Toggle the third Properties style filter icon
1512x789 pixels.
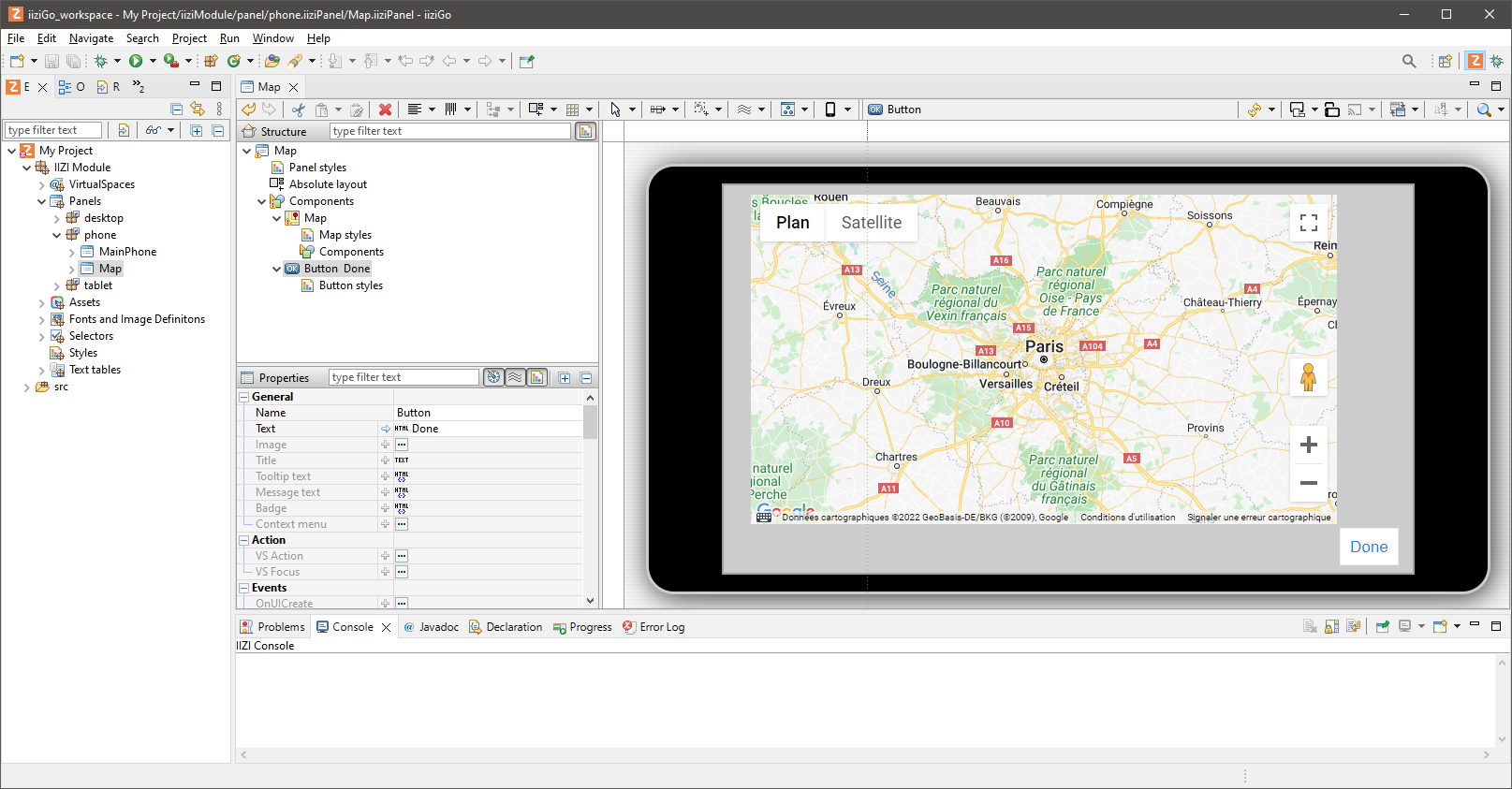coord(536,377)
